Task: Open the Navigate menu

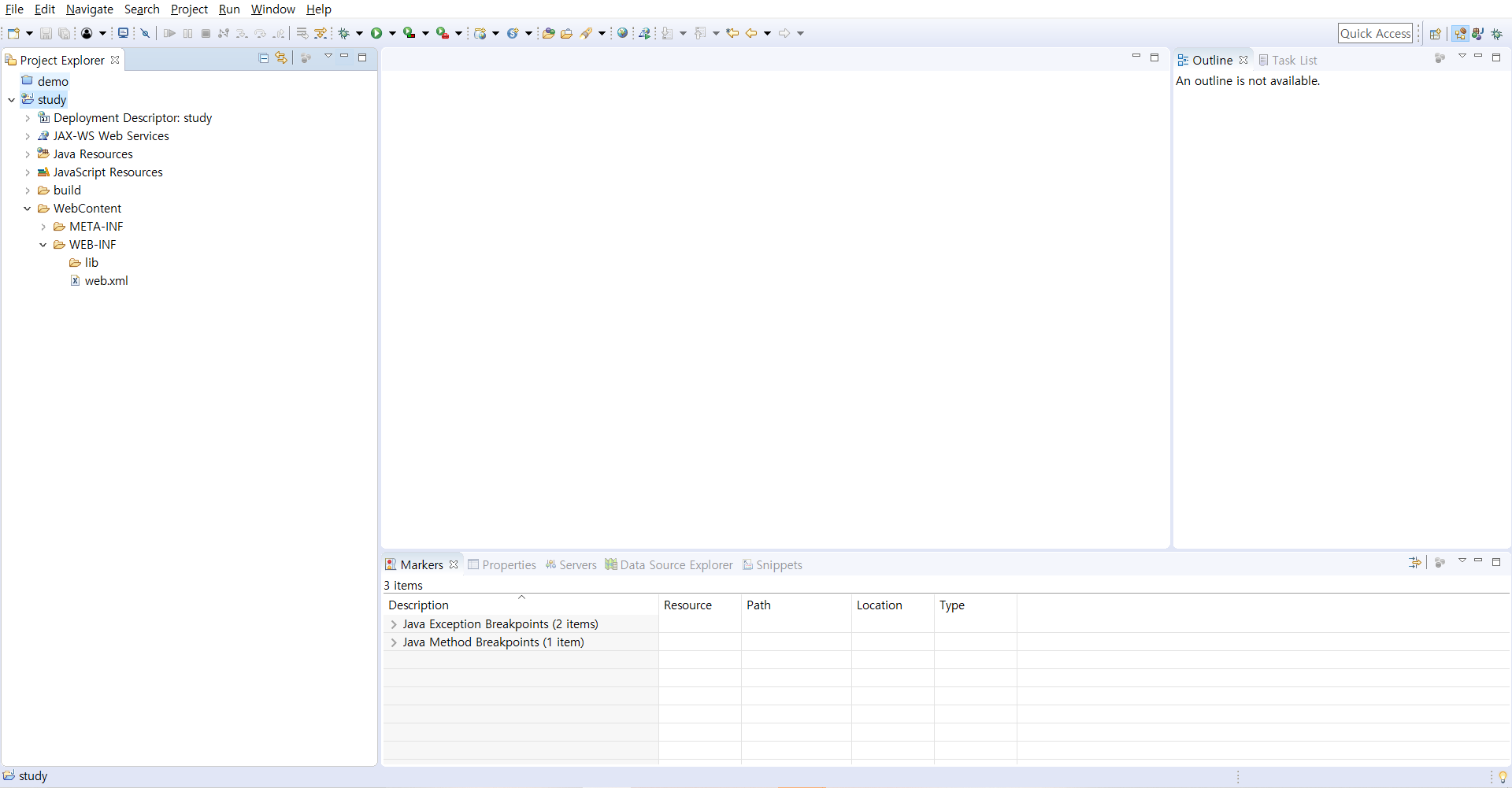Action: coord(90,9)
